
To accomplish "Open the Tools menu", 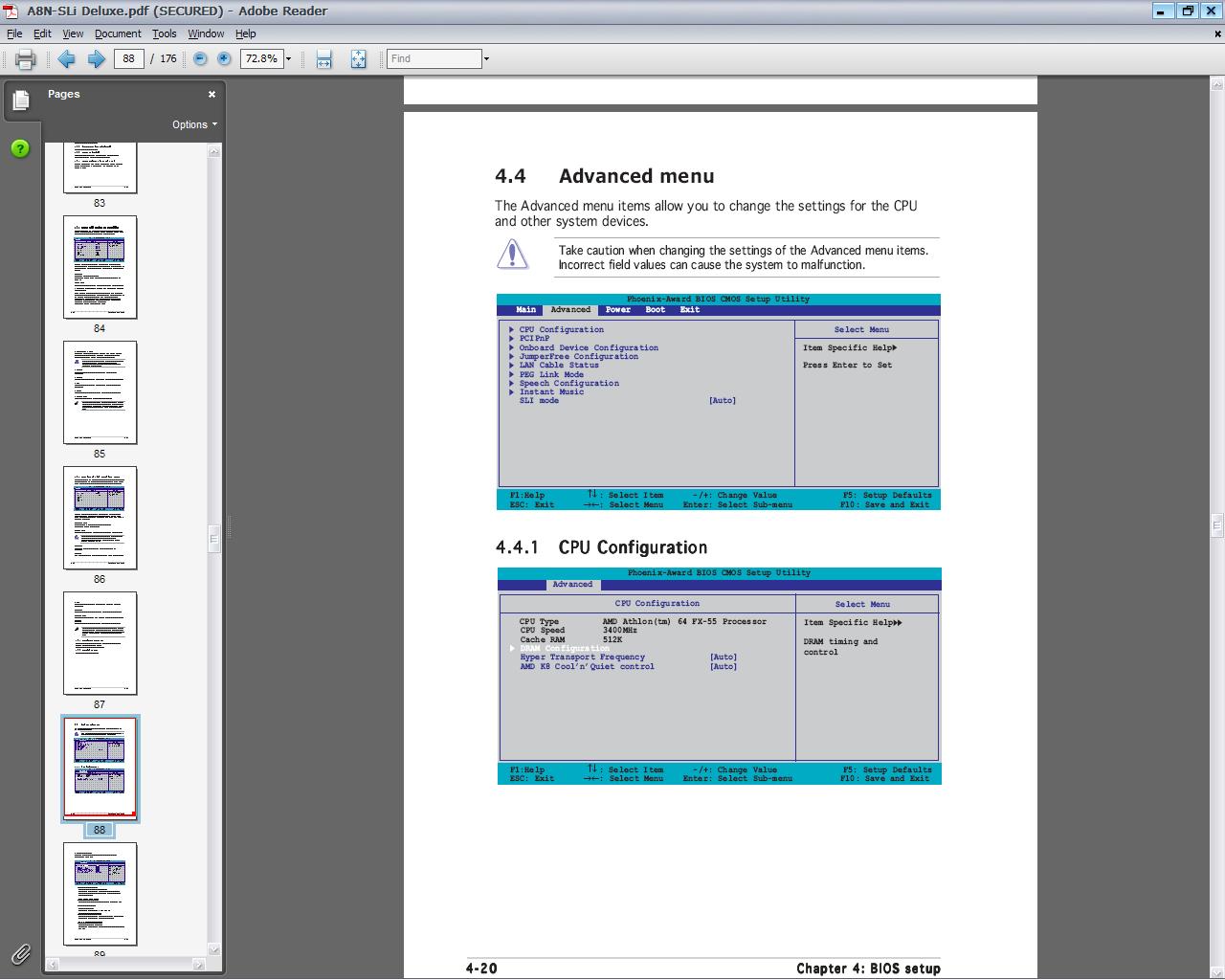I will pyautogui.click(x=165, y=33).
